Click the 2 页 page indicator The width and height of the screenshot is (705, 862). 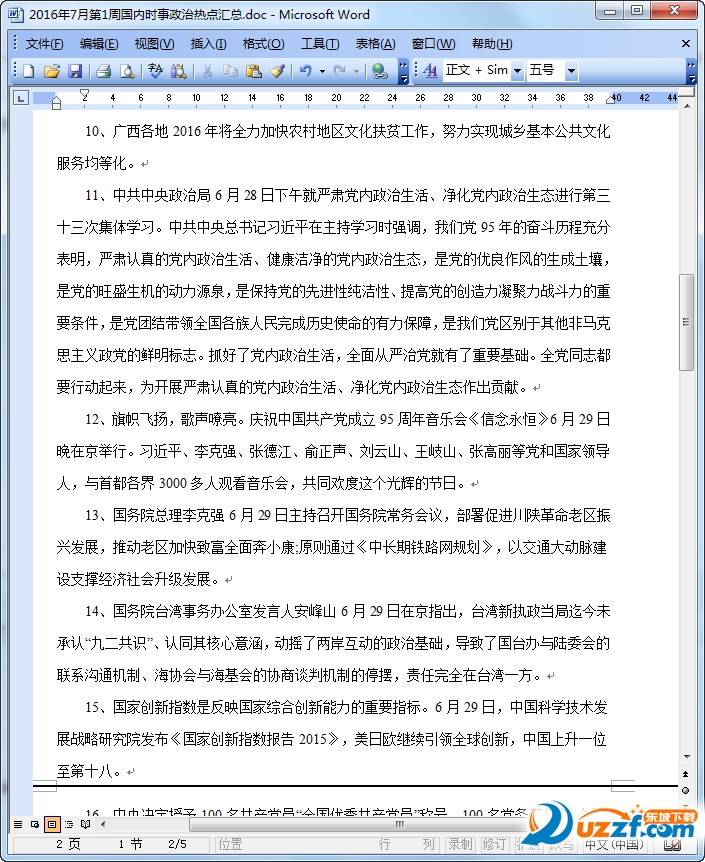(68, 844)
